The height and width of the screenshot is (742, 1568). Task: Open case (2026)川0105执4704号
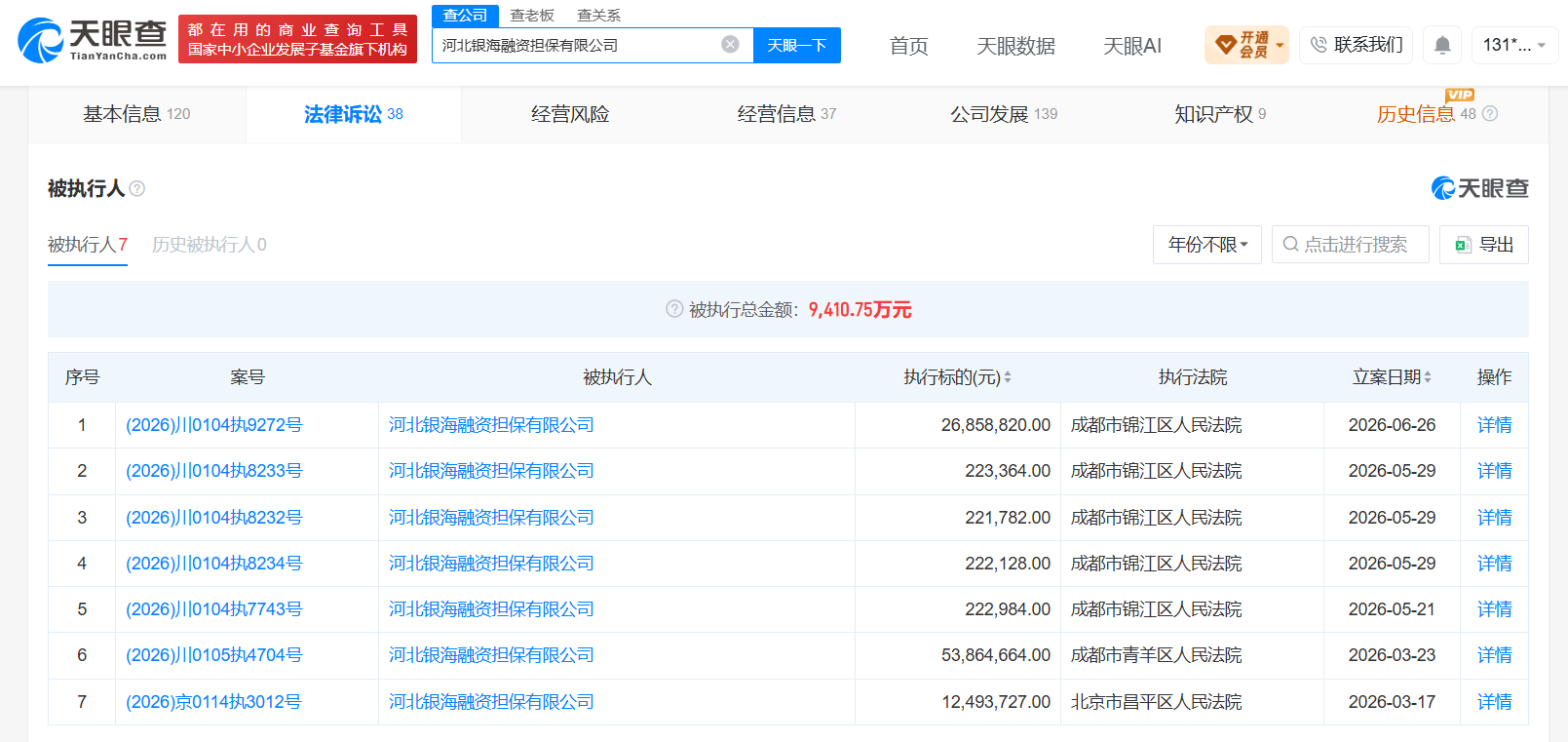tap(213, 655)
